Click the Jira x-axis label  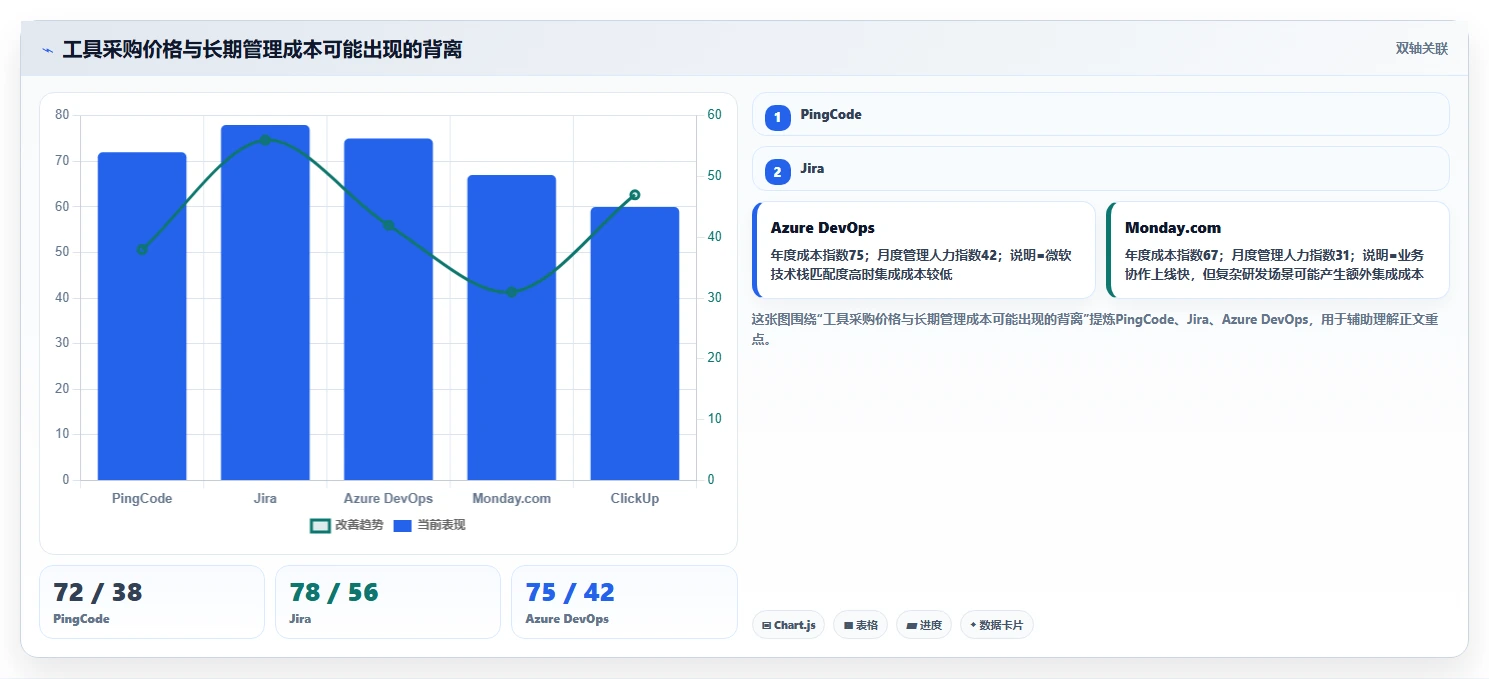265,498
